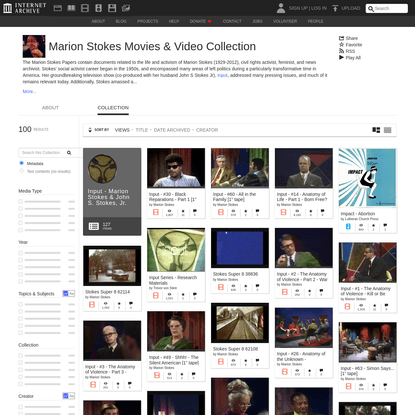Viewport: 415px width, 415px height.
Task: Open Projects in the navigation bar
Action: (148, 21)
